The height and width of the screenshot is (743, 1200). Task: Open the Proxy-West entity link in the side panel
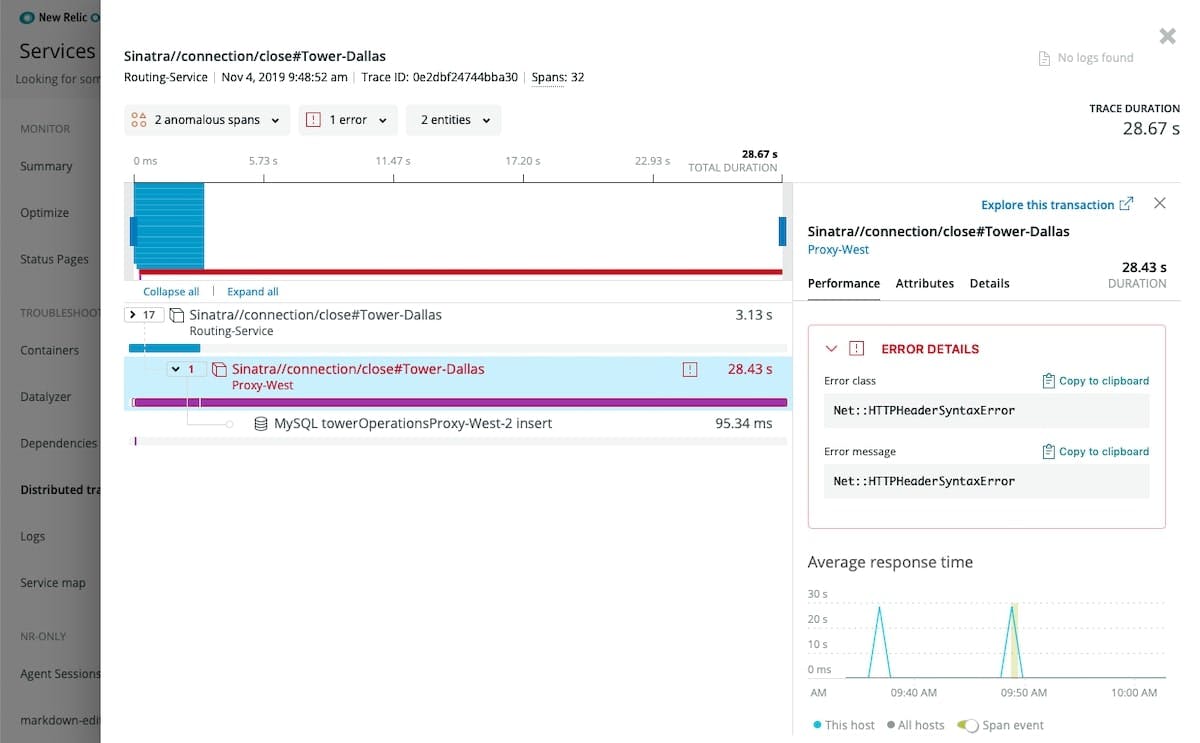(x=838, y=250)
